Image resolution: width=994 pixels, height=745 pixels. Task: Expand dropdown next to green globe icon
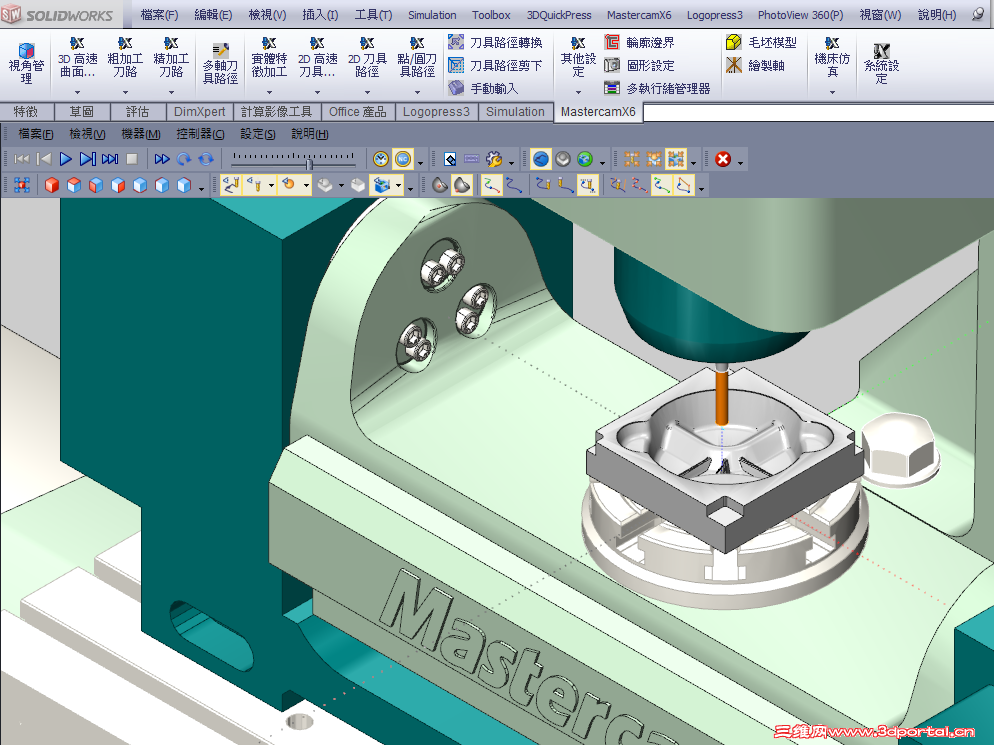(602, 163)
